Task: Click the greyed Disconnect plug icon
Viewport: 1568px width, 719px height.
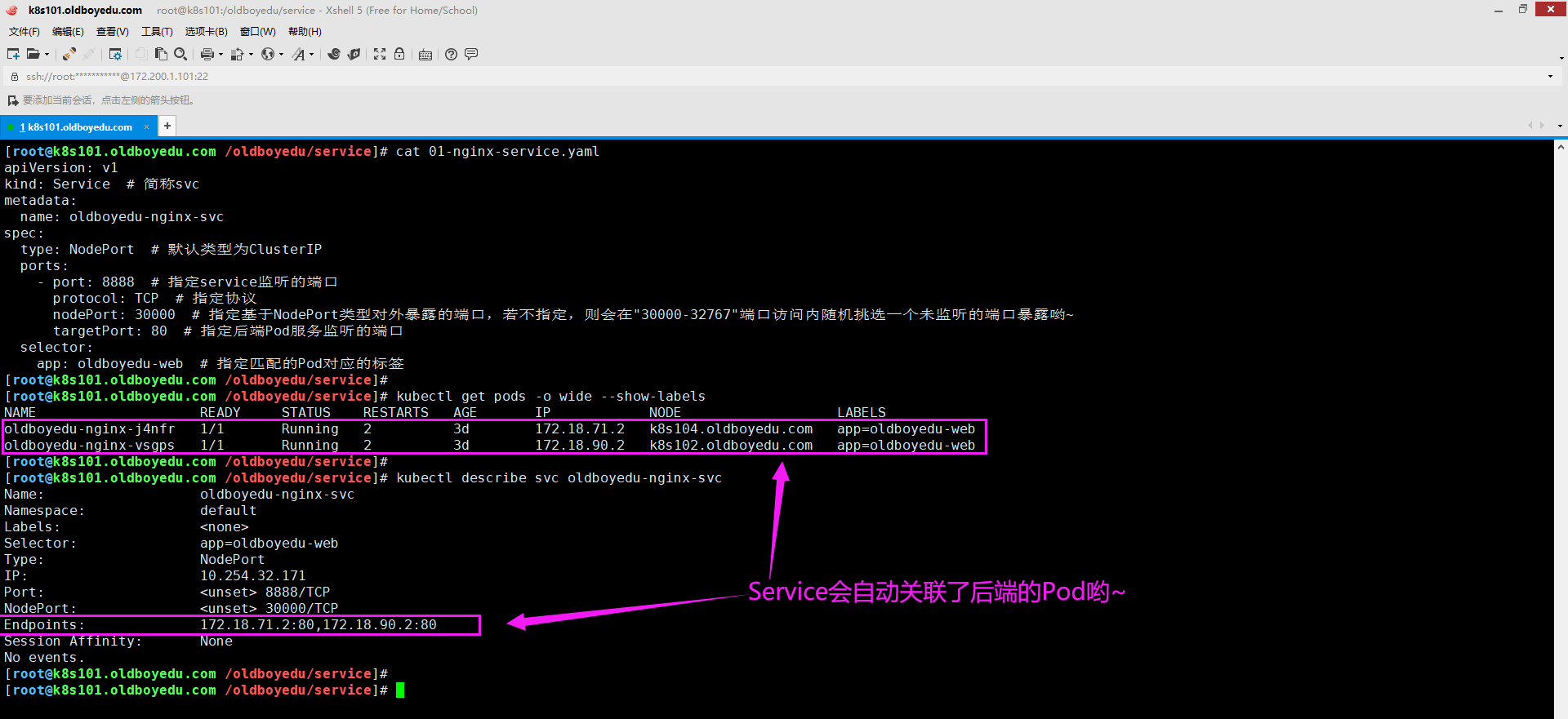Action: point(89,54)
